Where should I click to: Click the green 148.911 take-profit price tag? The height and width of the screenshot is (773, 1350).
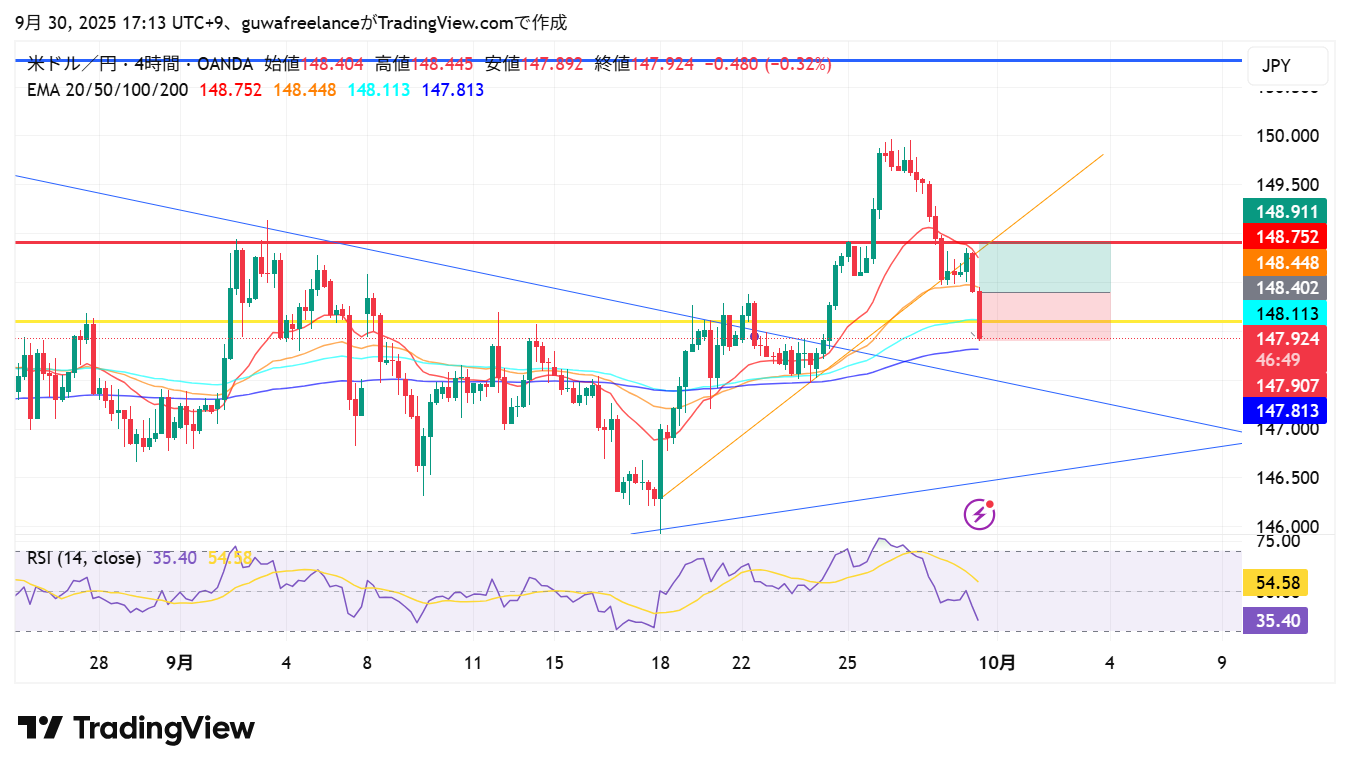click(1284, 211)
